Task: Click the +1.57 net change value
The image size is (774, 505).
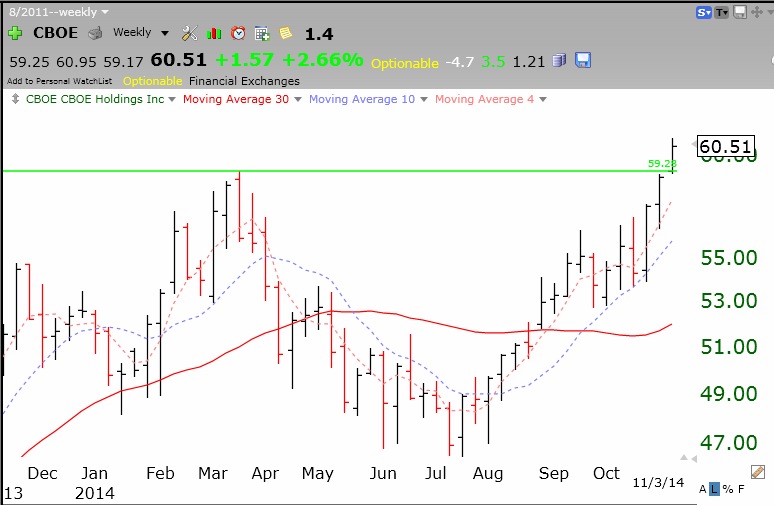Action: 244,60
